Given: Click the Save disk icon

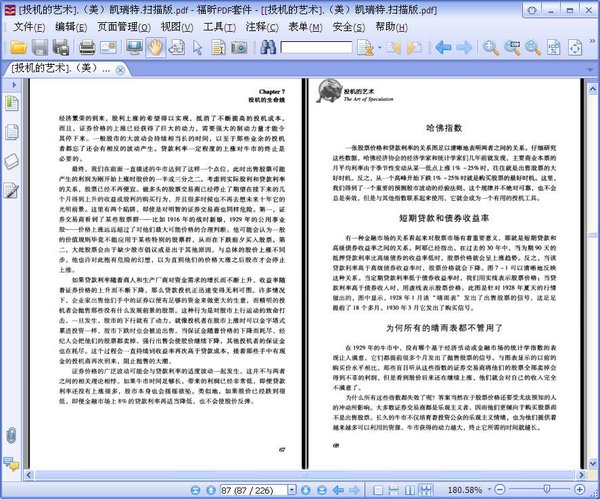Looking at the screenshot, I should [39, 47].
